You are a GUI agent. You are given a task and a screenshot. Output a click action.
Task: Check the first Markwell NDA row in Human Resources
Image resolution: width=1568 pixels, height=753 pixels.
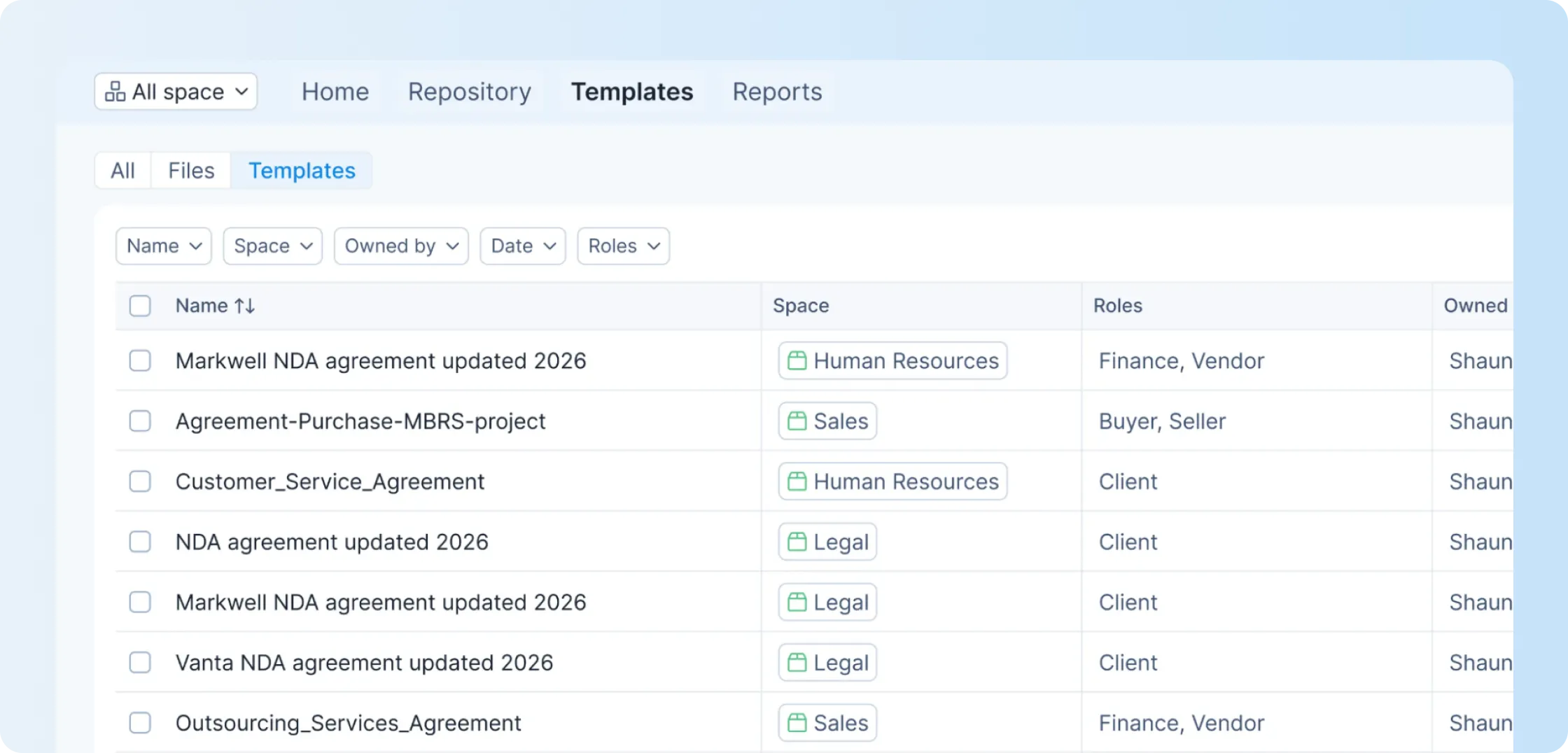point(140,360)
